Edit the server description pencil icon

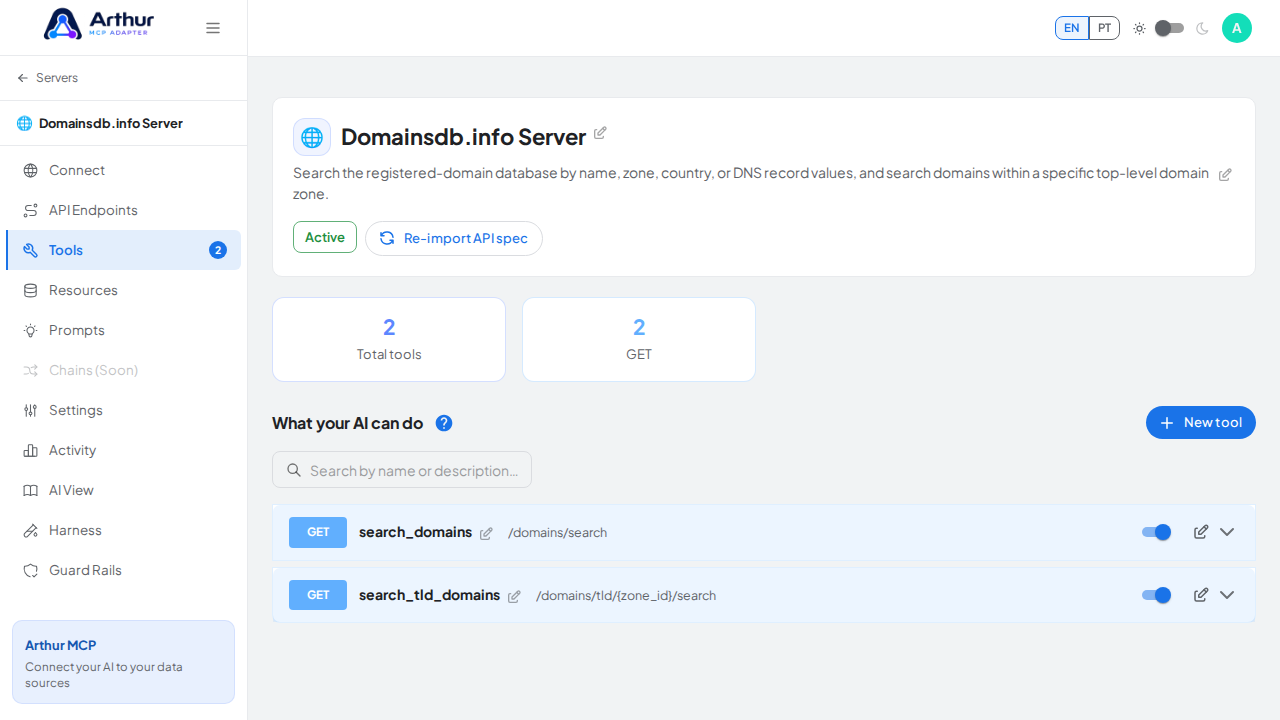click(x=1225, y=174)
